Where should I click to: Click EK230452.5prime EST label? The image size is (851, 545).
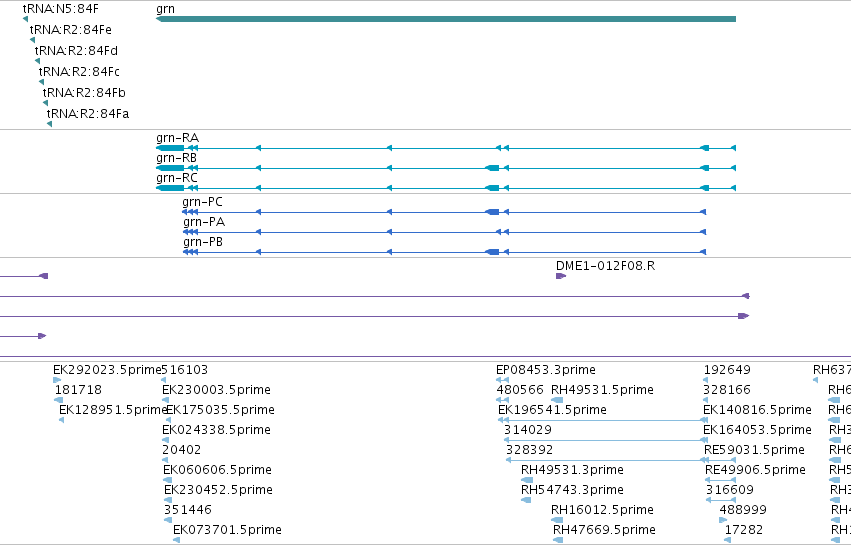(x=218, y=490)
